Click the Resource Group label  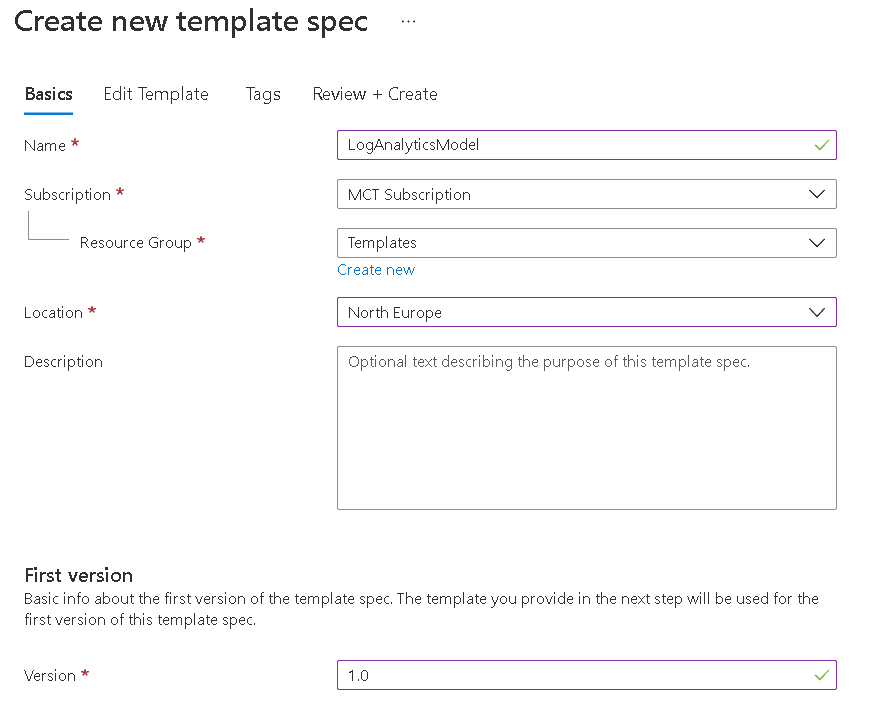(x=136, y=243)
